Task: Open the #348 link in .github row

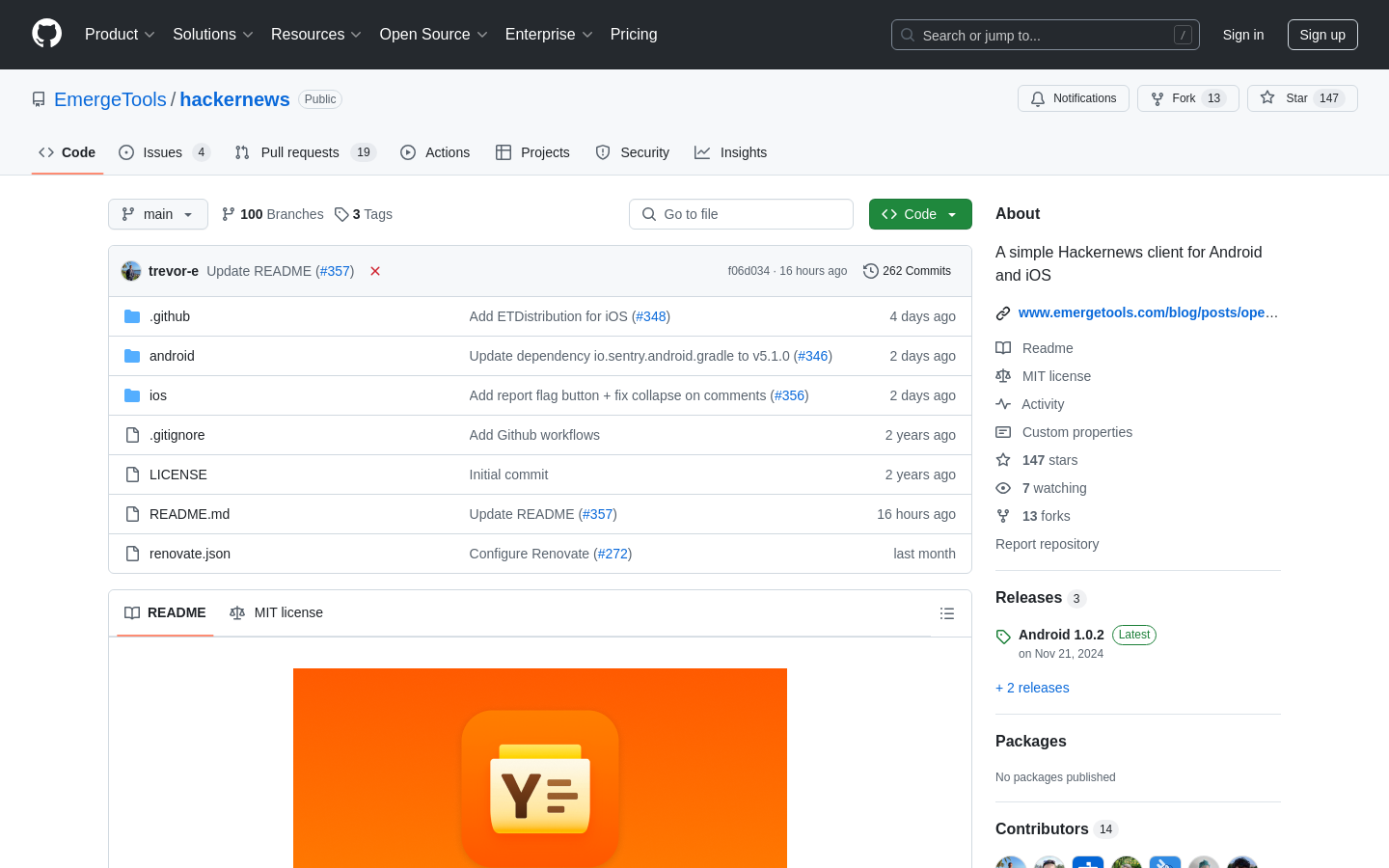Action: click(650, 316)
